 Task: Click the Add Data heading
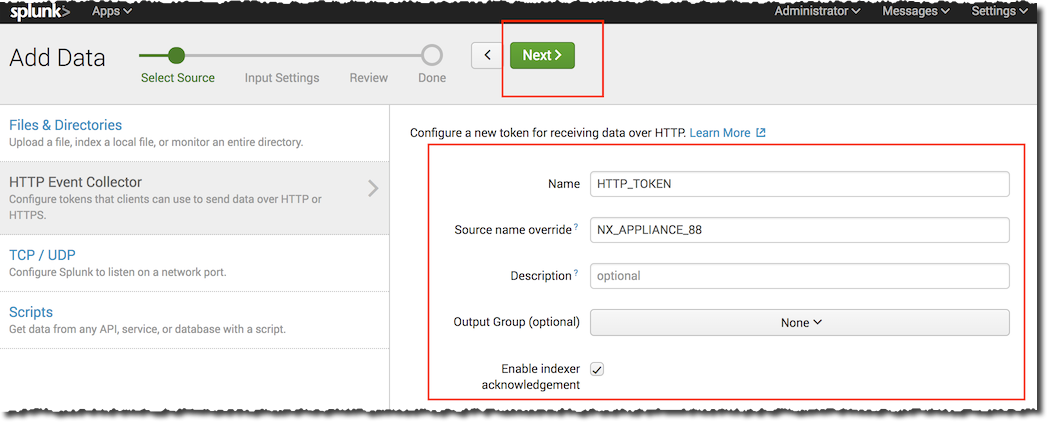pos(57,58)
